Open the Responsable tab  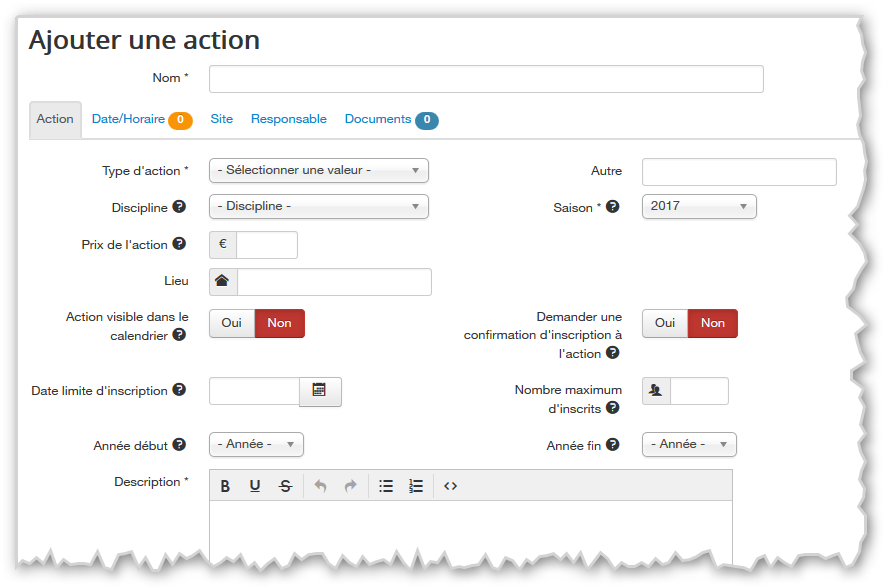(288, 119)
